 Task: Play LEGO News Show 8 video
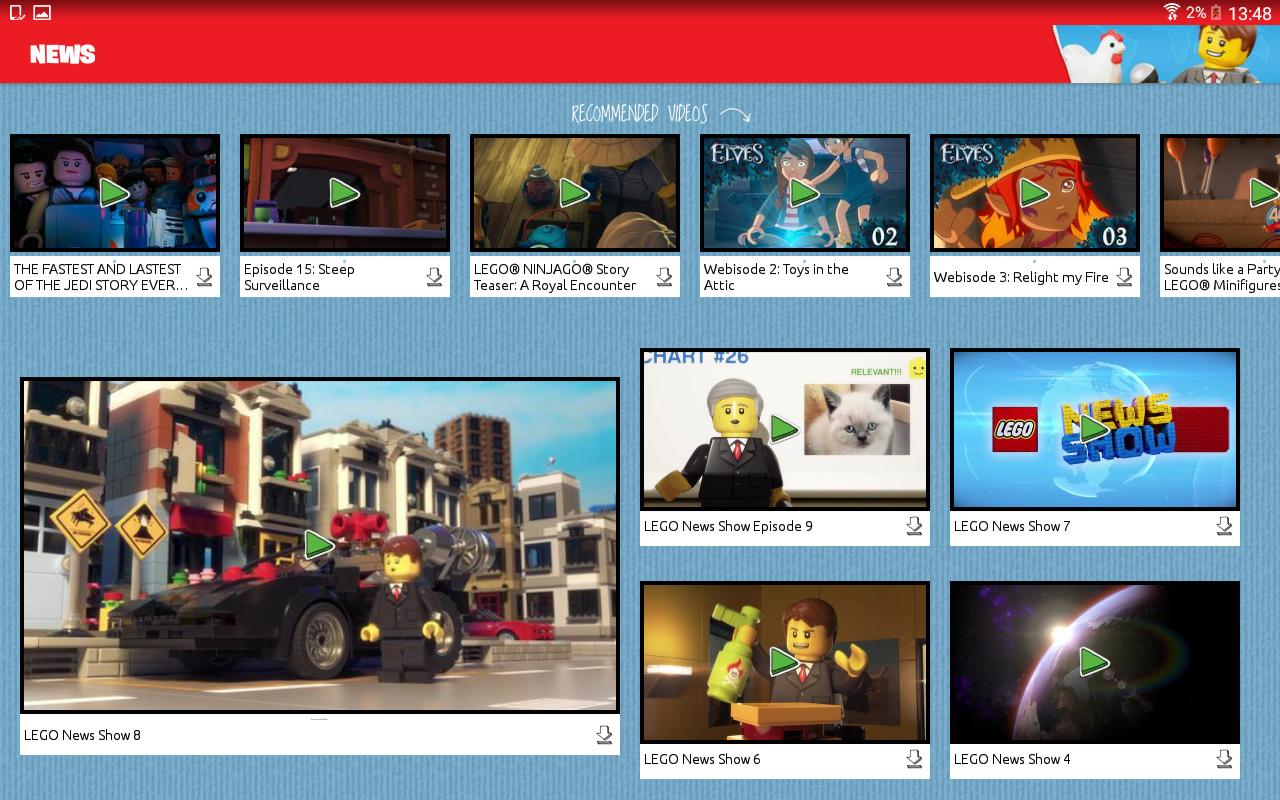pyautogui.click(x=319, y=544)
